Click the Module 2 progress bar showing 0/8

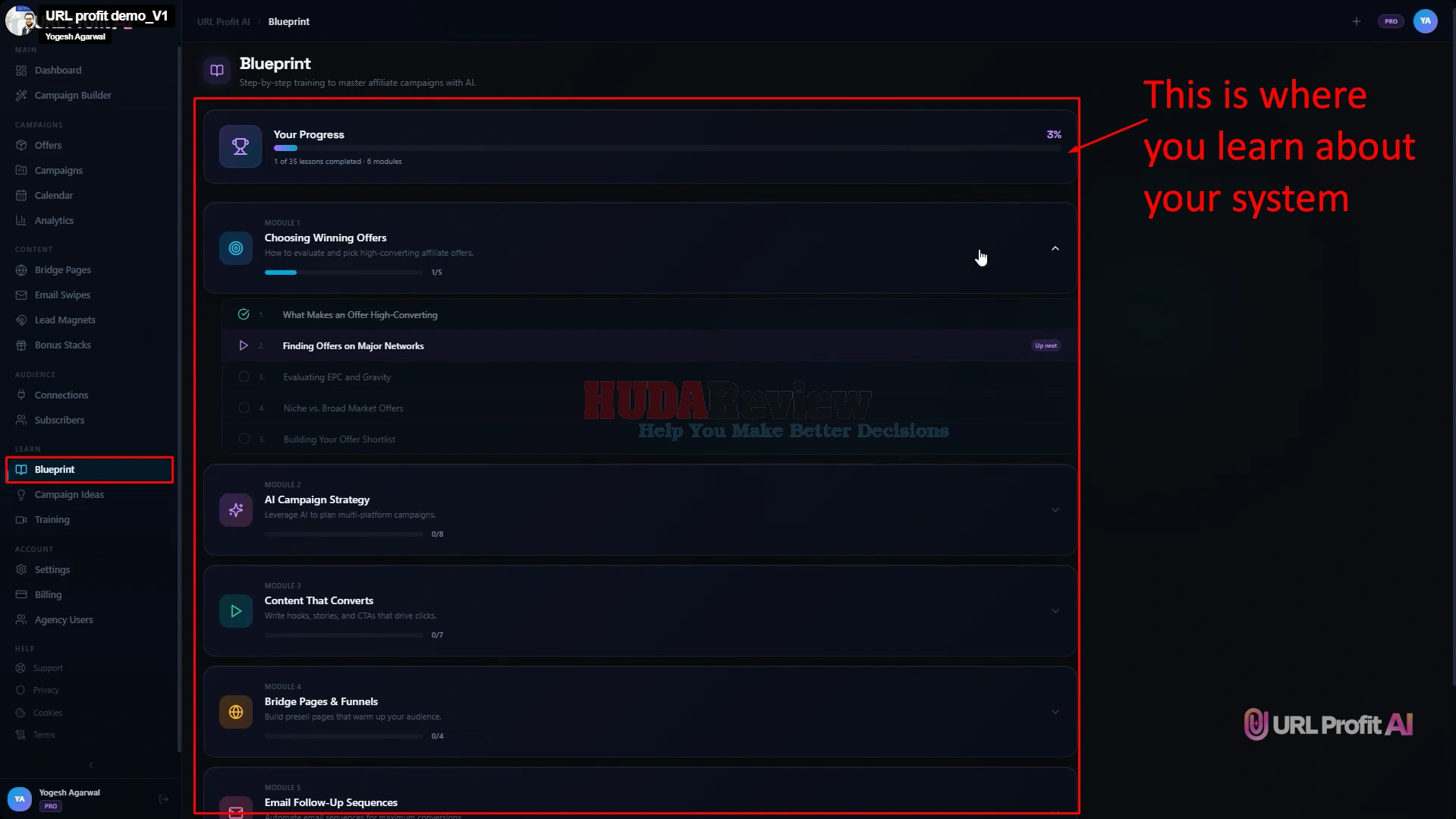(x=344, y=534)
